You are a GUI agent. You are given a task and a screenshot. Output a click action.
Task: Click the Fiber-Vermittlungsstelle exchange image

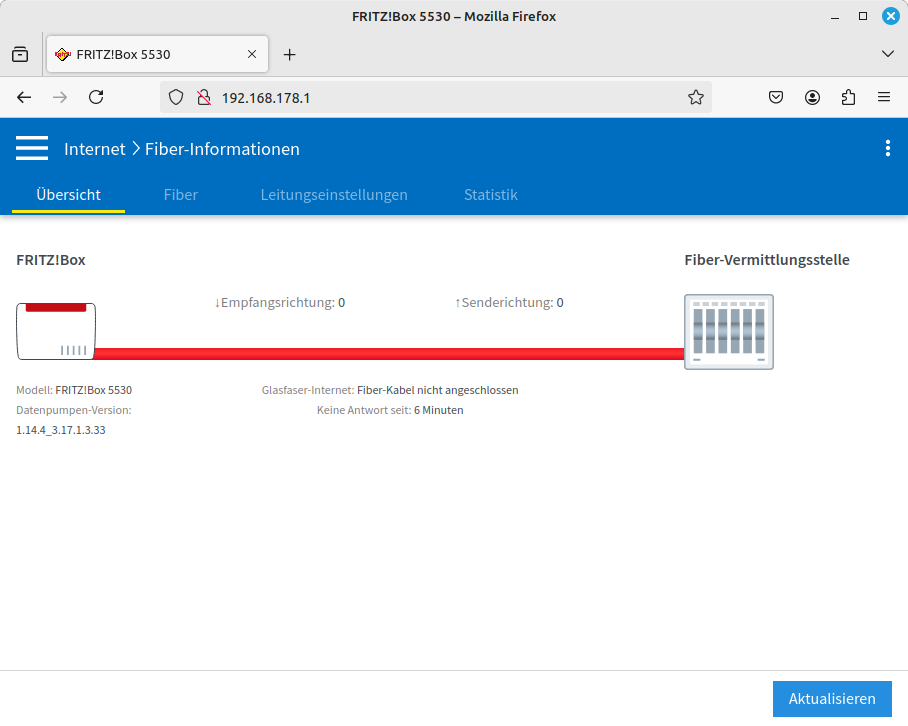tap(728, 332)
